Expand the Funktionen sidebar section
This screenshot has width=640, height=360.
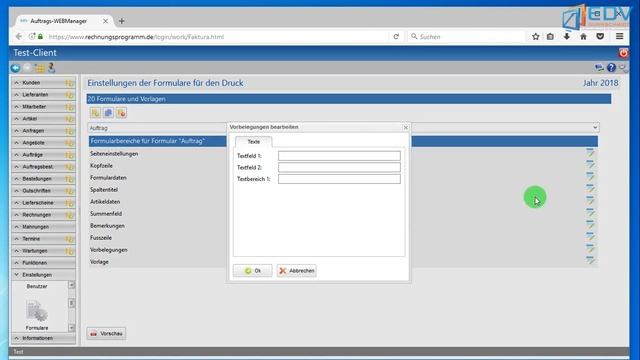[x=43, y=263]
